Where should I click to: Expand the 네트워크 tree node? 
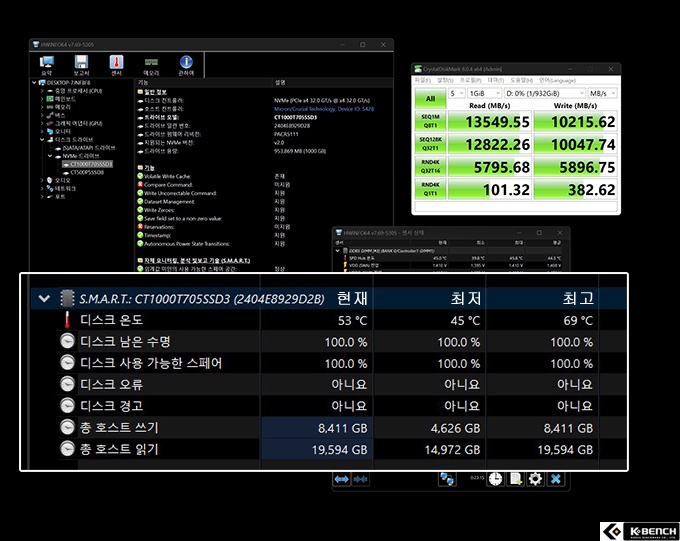42,188
